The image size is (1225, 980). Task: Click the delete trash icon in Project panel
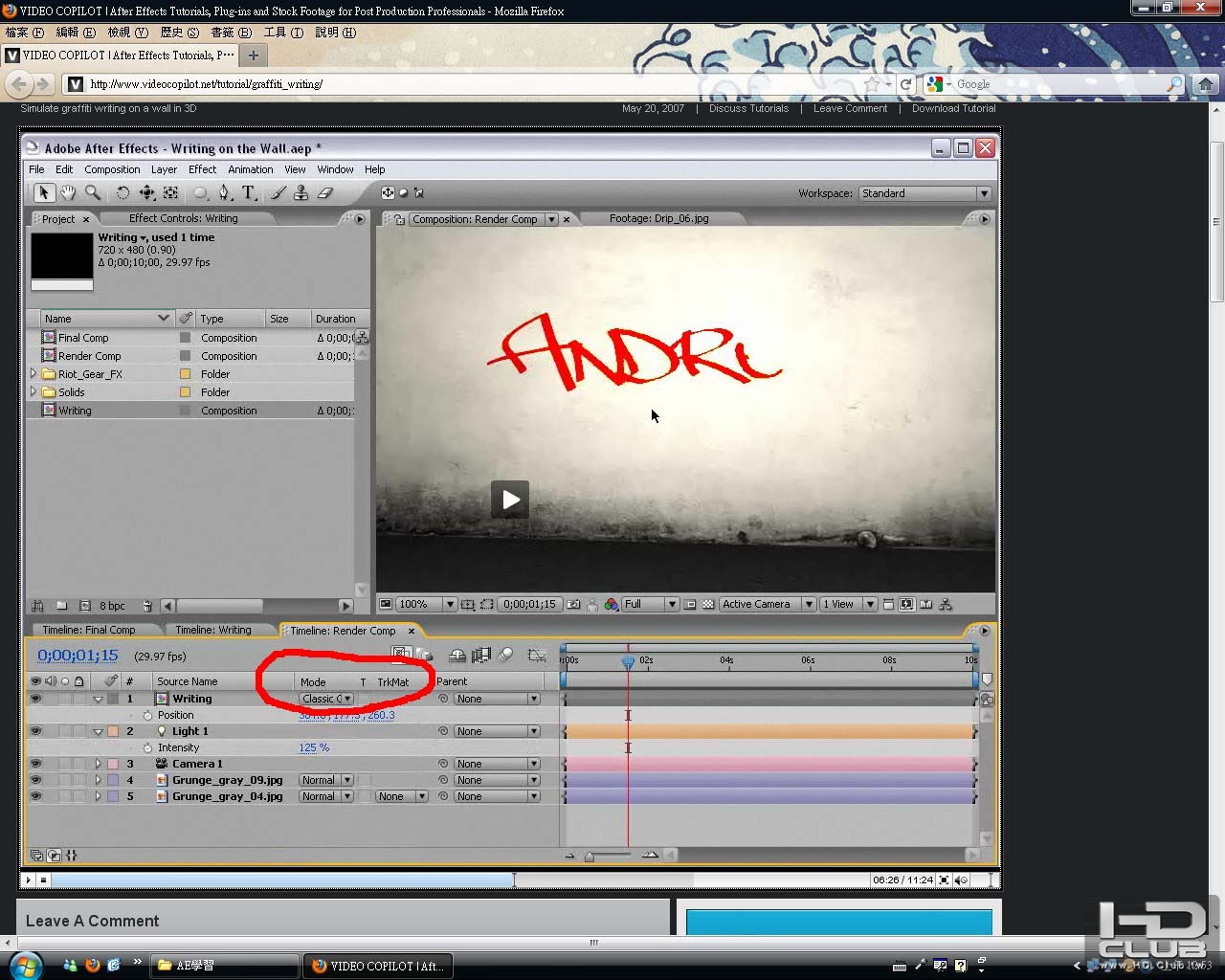pyautogui.click(x=146, y=606)
